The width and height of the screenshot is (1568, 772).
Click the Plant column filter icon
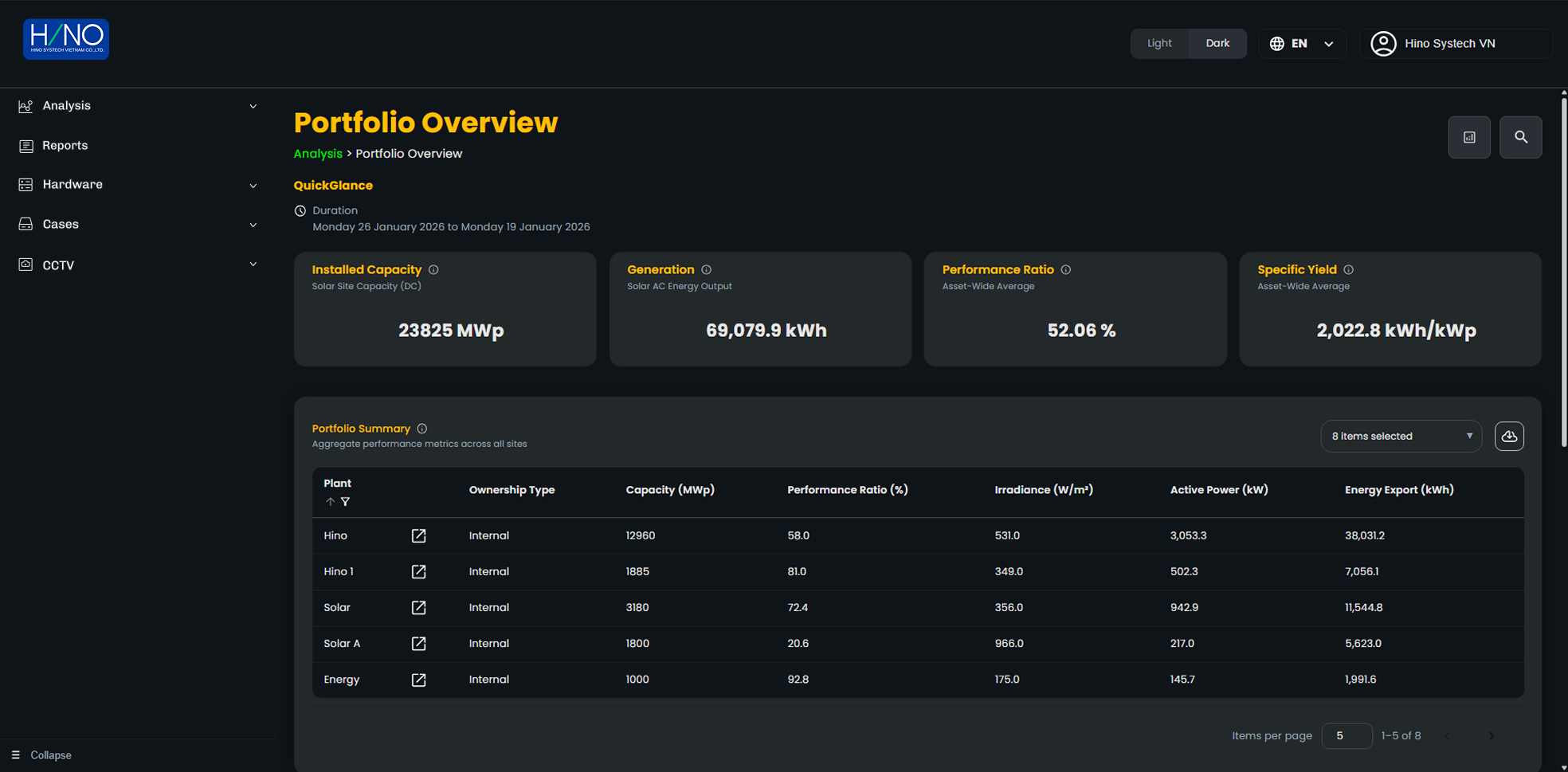coord(346,502)
